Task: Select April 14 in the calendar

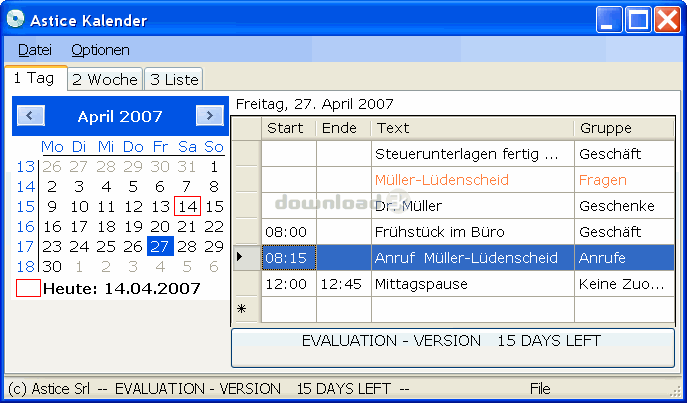Action: [x=187, y=206]
